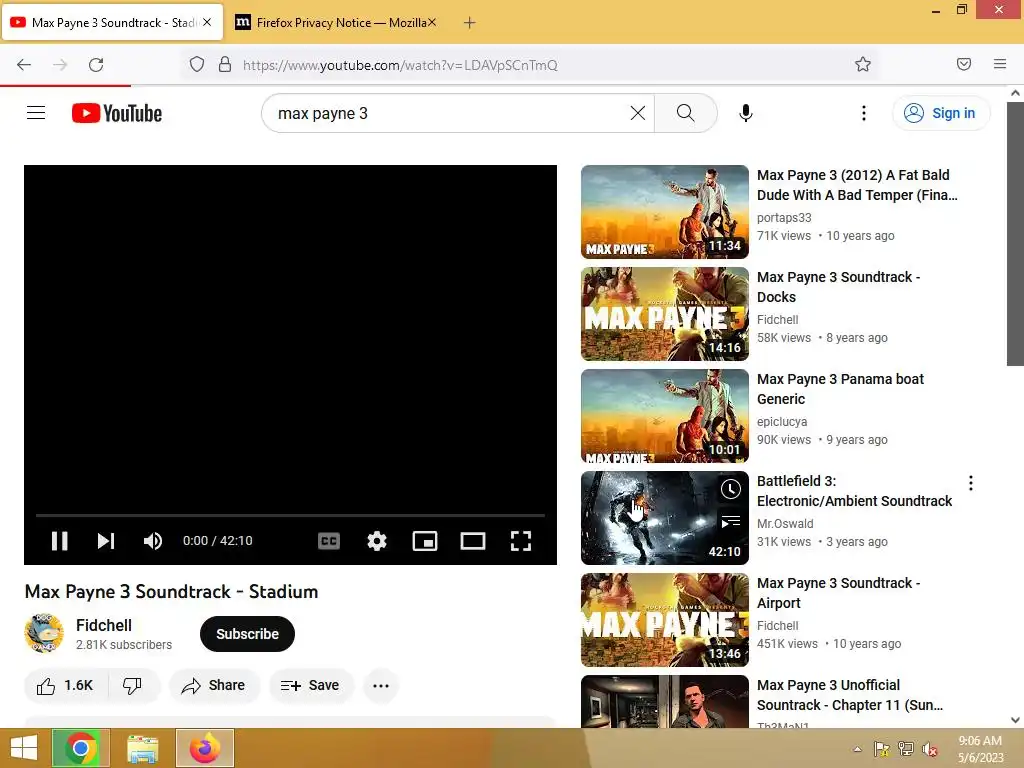Click portaps33 channel name
Image resolution: width=1024 pixels, height=768 pixels.
pyautogui.click(x=784, y=217)
